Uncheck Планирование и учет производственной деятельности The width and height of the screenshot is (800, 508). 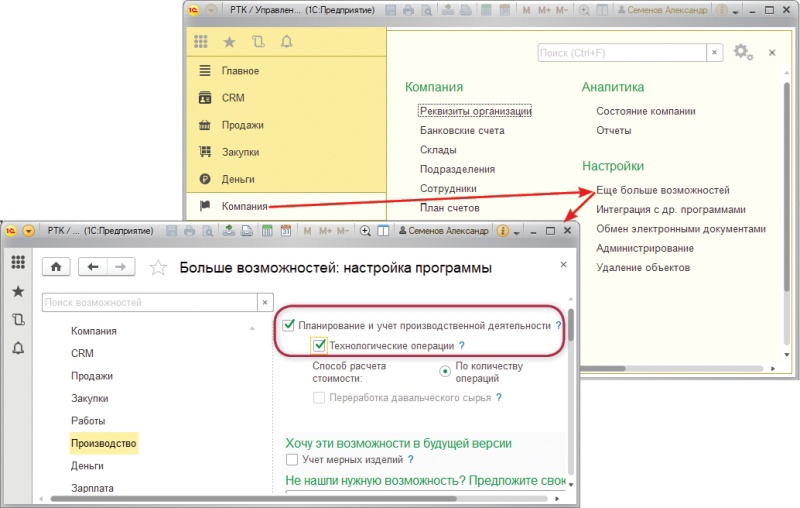pos(289,326)
